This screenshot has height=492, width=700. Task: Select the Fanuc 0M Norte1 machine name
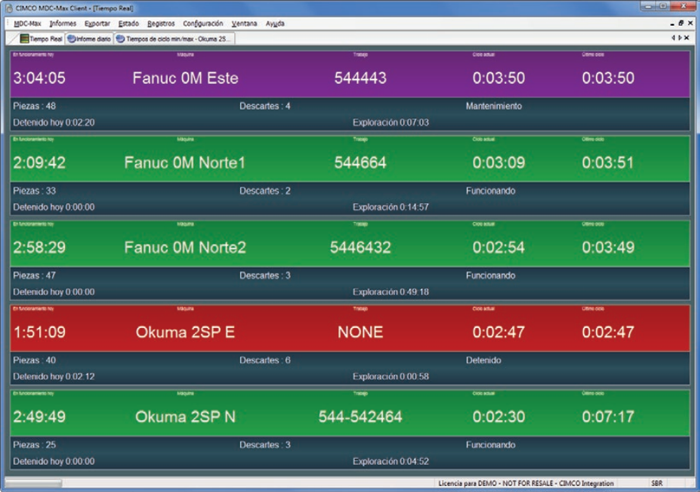pyautogui.click(x=185, y=163)
